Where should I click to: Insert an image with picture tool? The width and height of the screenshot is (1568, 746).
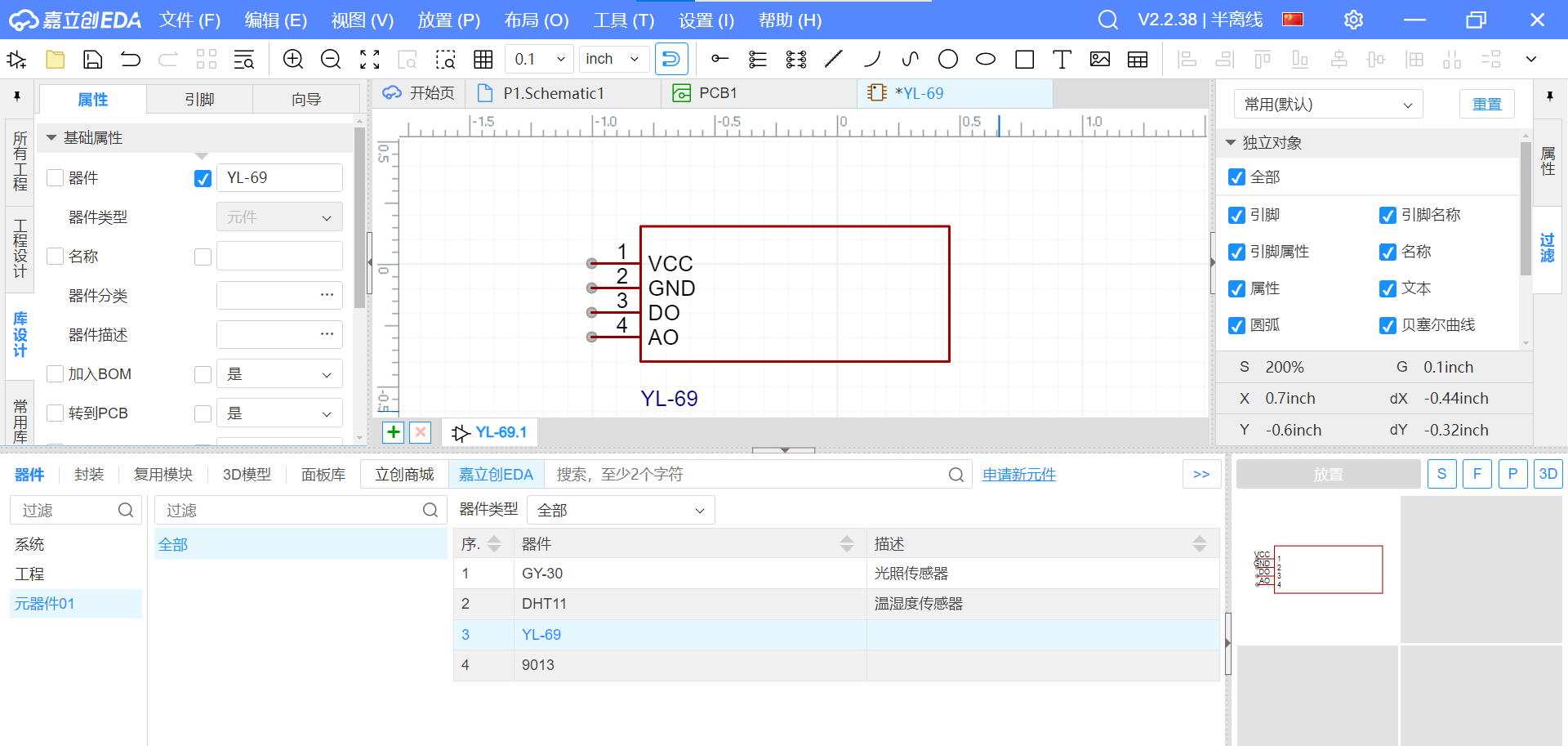click(x=1100, y=59)
